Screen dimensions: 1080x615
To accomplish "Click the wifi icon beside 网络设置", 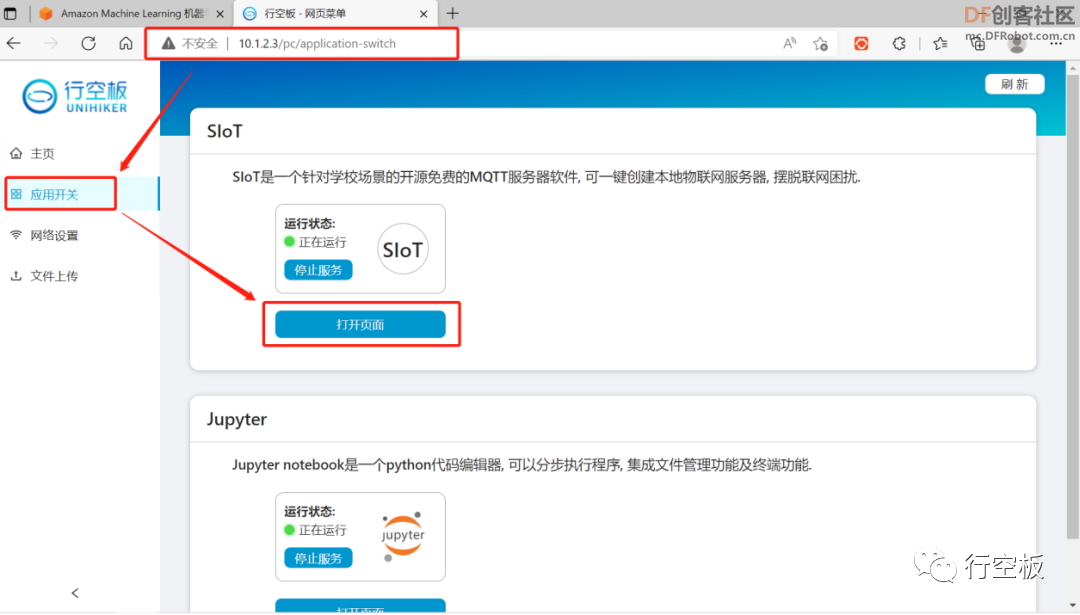I will pos(16,235).
